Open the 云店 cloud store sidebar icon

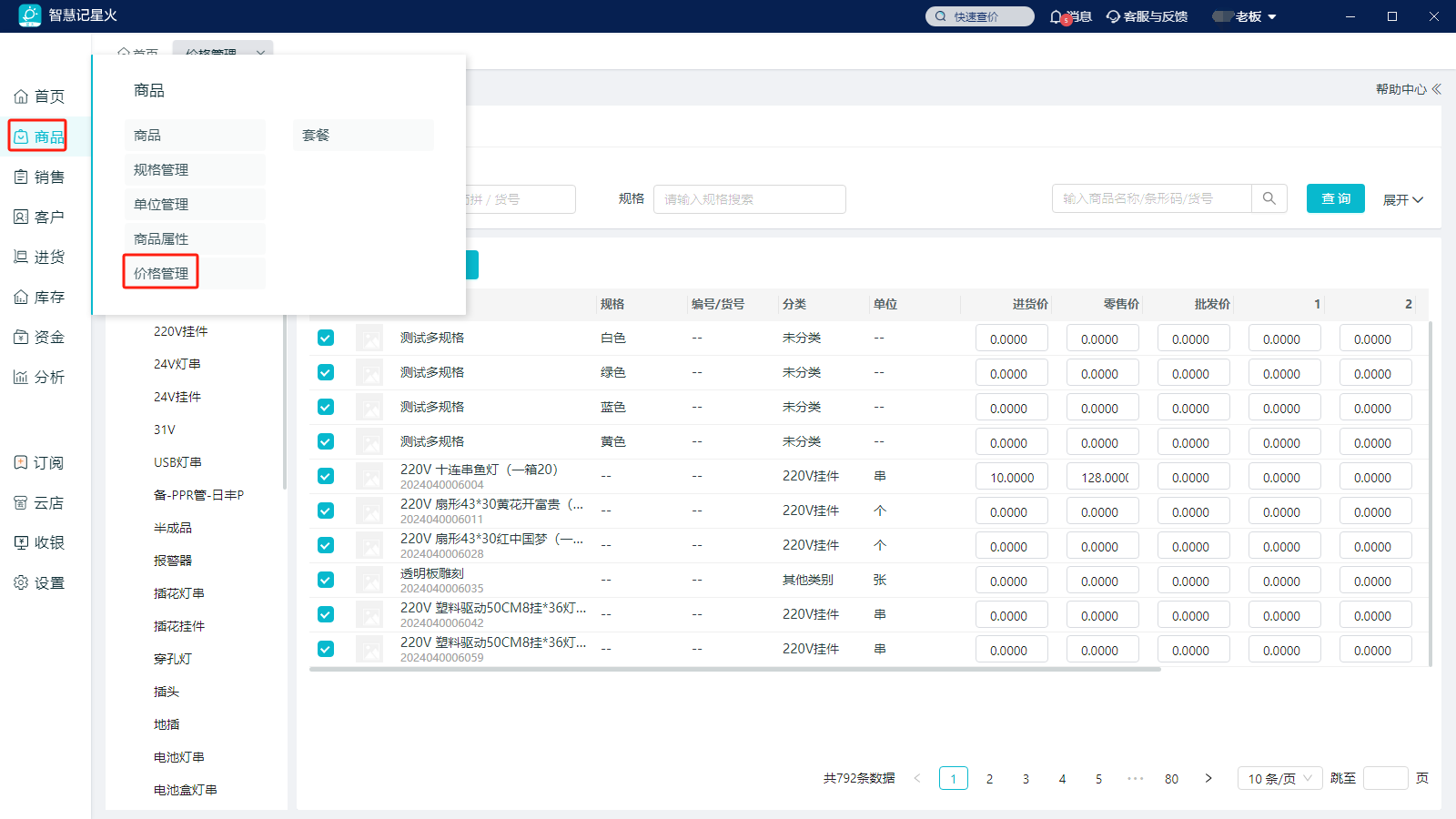click(x=21, y=502)
